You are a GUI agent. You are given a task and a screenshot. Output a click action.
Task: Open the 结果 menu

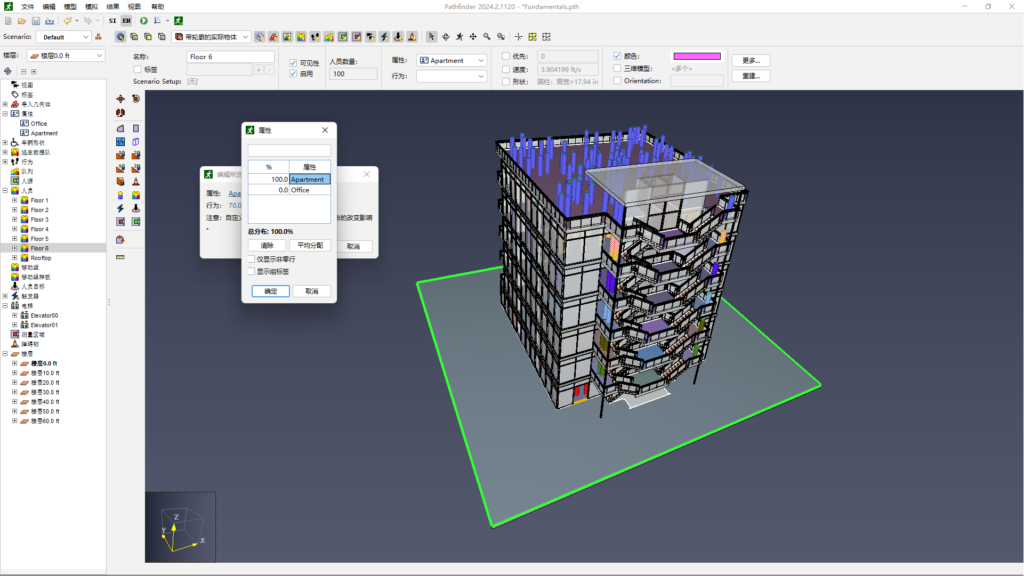point(113,6)
